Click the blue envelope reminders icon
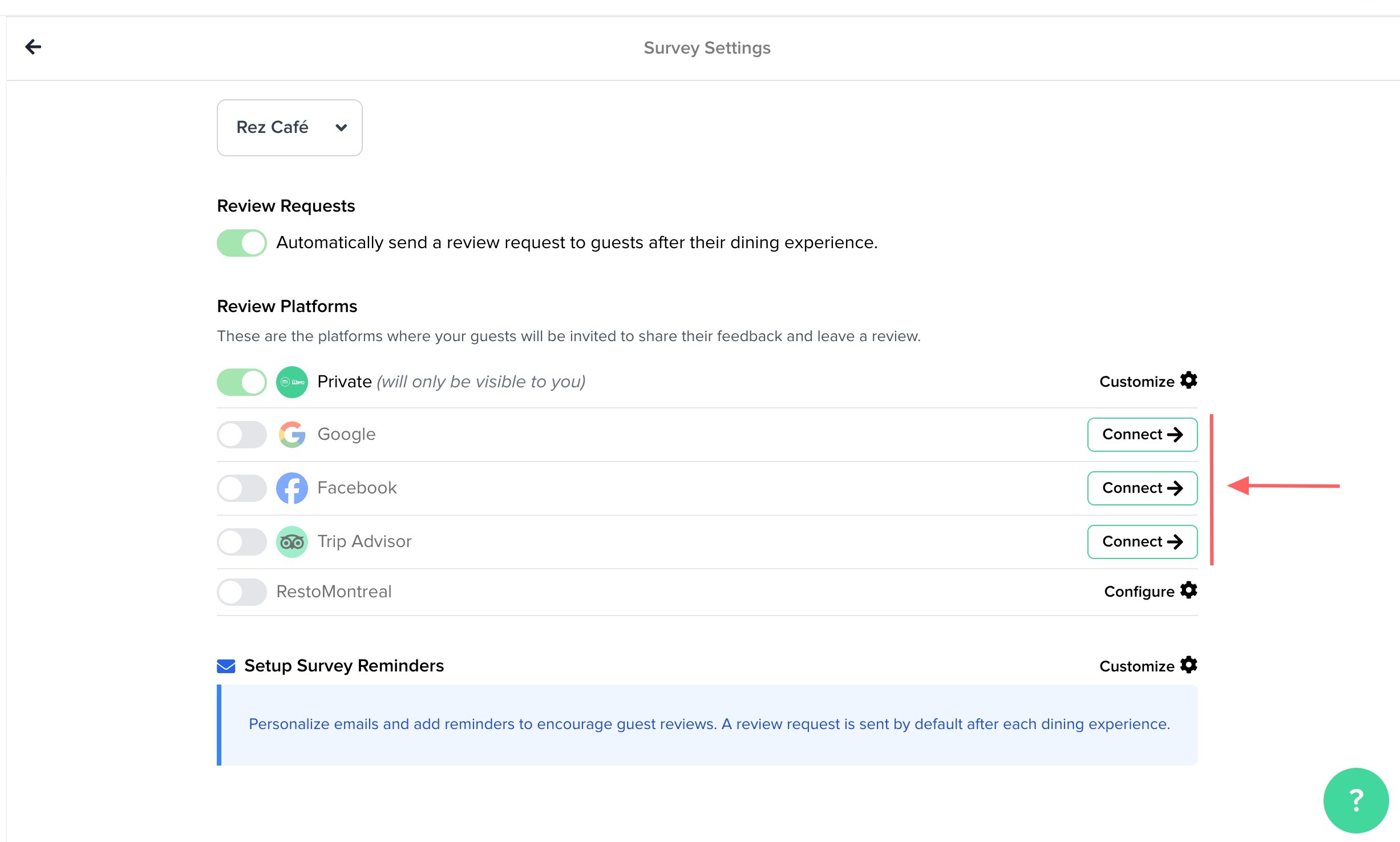The image size is (1400, 842). pyautogui.click(x=226, y=666)
